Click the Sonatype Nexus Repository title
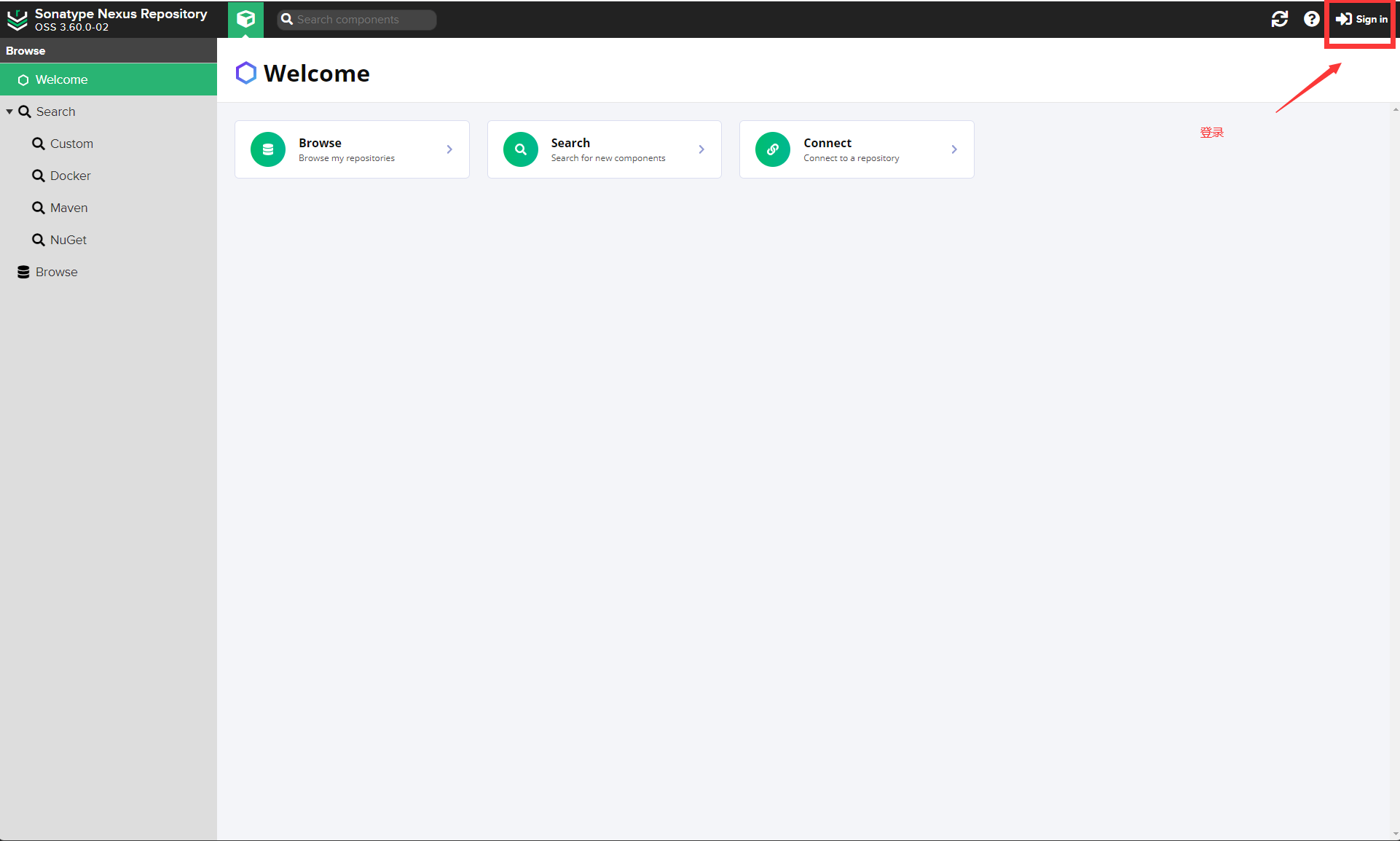1400x841 pixels. (121, 14)
